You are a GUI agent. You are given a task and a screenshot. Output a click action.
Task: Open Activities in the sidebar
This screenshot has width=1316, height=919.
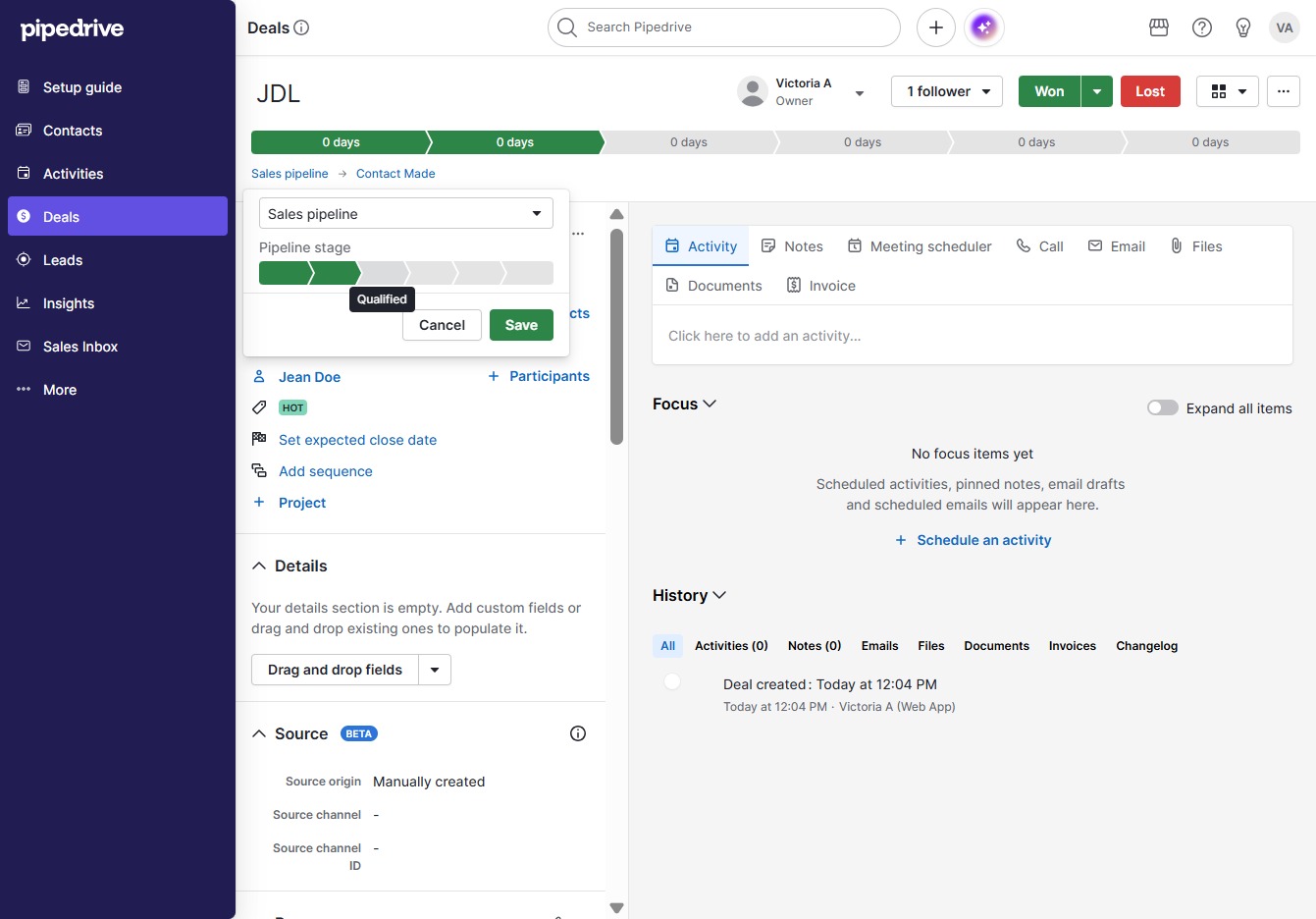118,174
